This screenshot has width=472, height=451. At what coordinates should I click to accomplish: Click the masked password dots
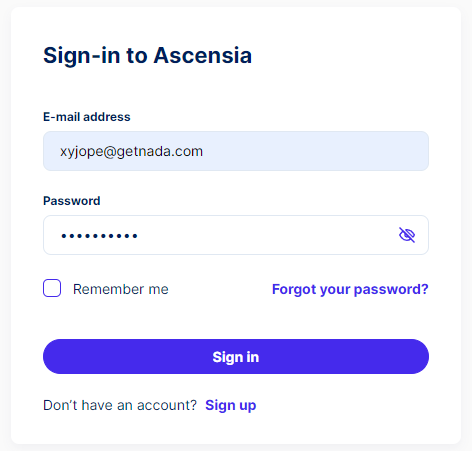[99, 236]
